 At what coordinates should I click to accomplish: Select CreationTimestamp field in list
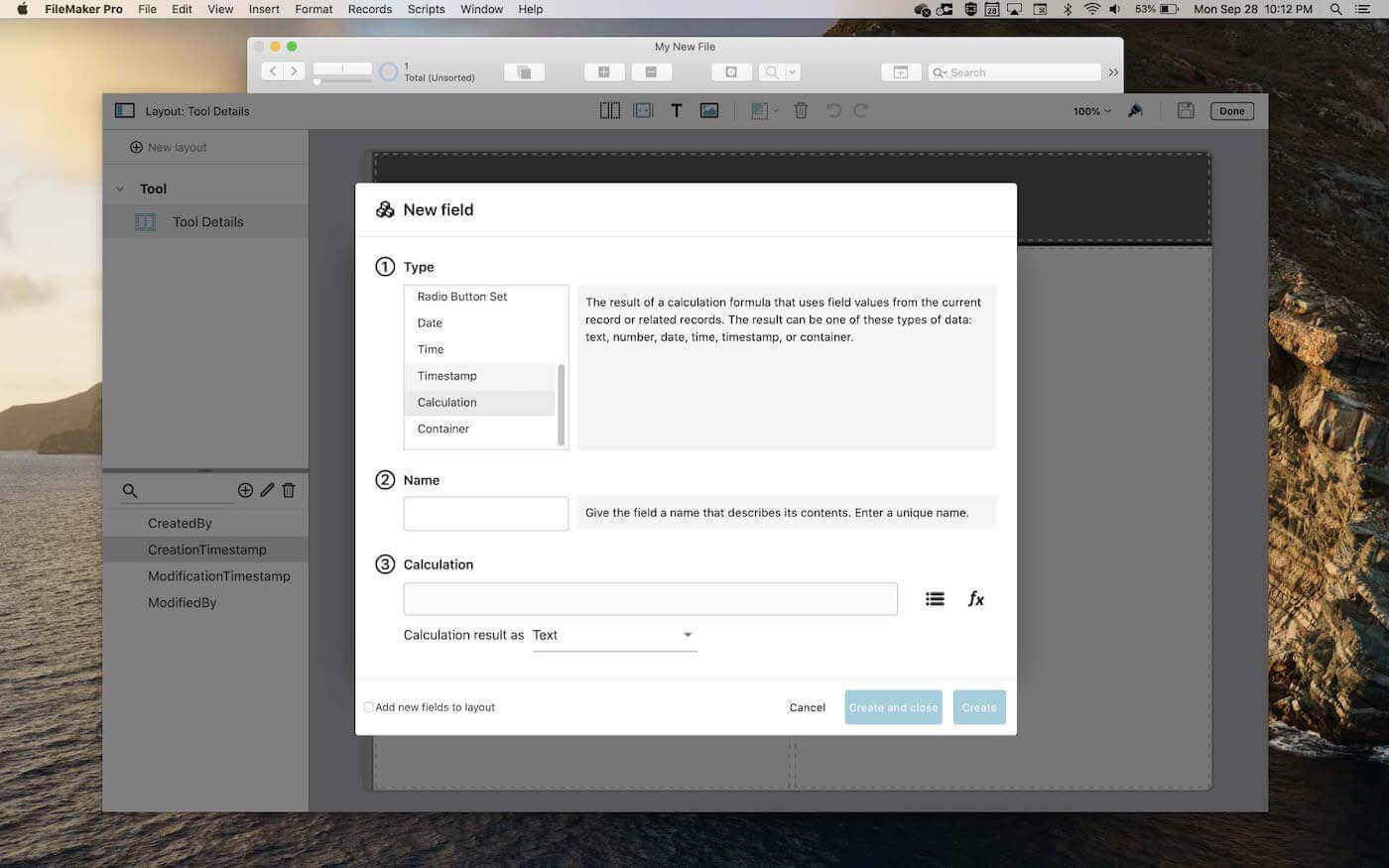click(205, 550)
